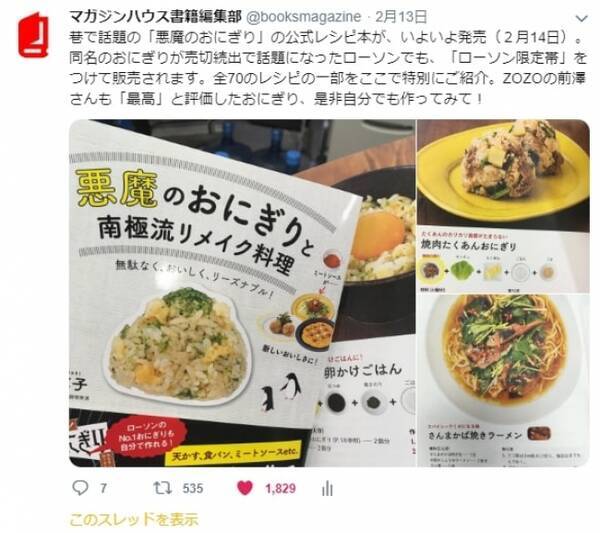
Task: Open the reply speech bubble icon
Action: click(80, 488)
